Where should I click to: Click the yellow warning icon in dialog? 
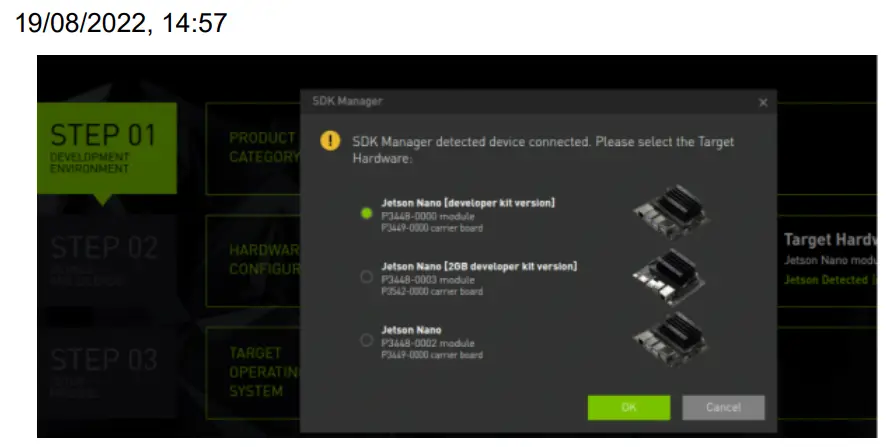pyautogui.click(x=331, y=141)
